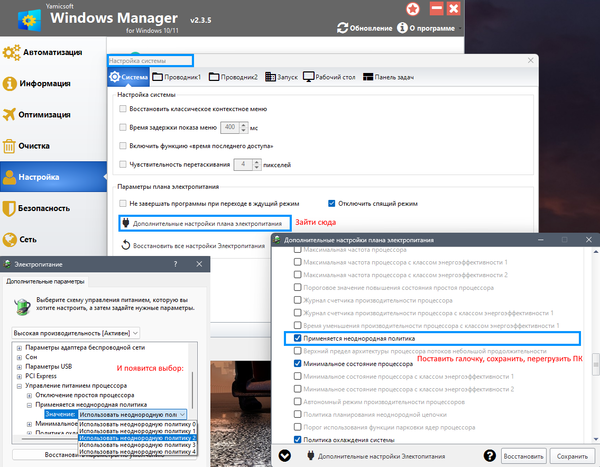Click the plug icon beside Дополнительные настройки Электропитания
Image resolution: width=600 pixels, height=467 pixels.
click(311, 456)
